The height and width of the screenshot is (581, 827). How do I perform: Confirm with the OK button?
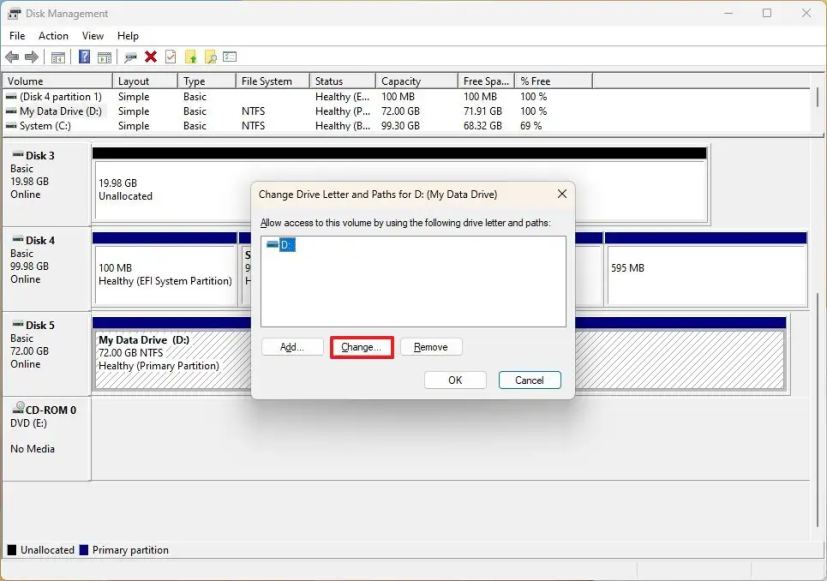click(x=455, y=380)
